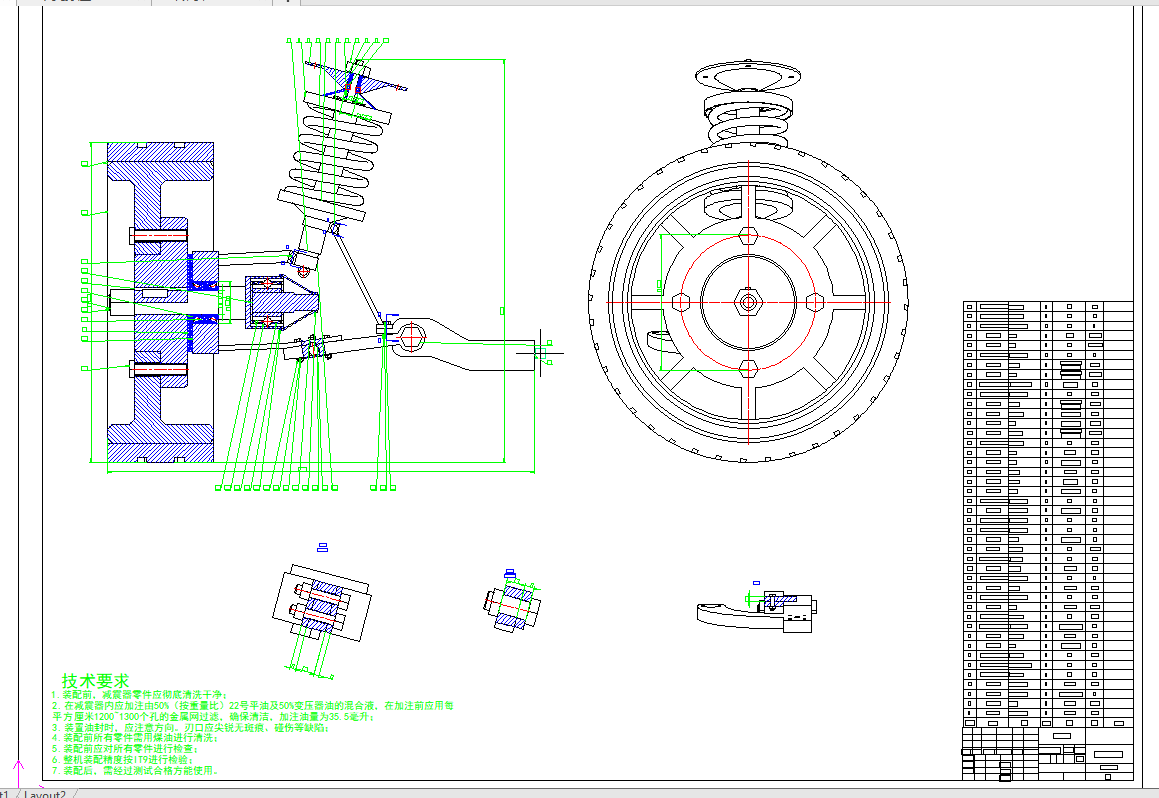Click the center hex nut of the wheel hub

pos(747,300)
